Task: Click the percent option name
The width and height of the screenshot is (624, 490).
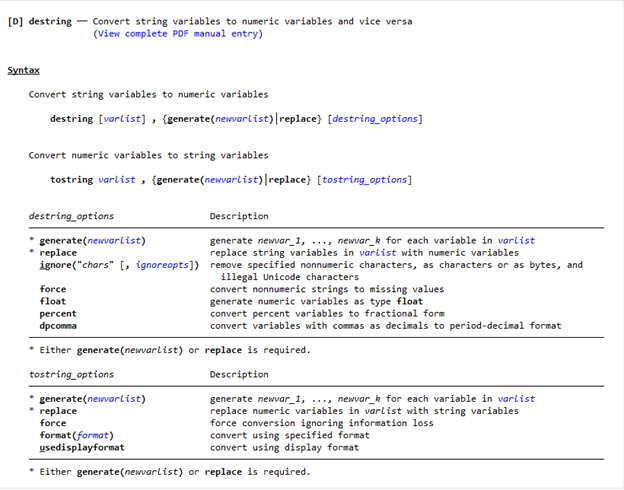Action: pyautogui.click(x=58, y=314)
